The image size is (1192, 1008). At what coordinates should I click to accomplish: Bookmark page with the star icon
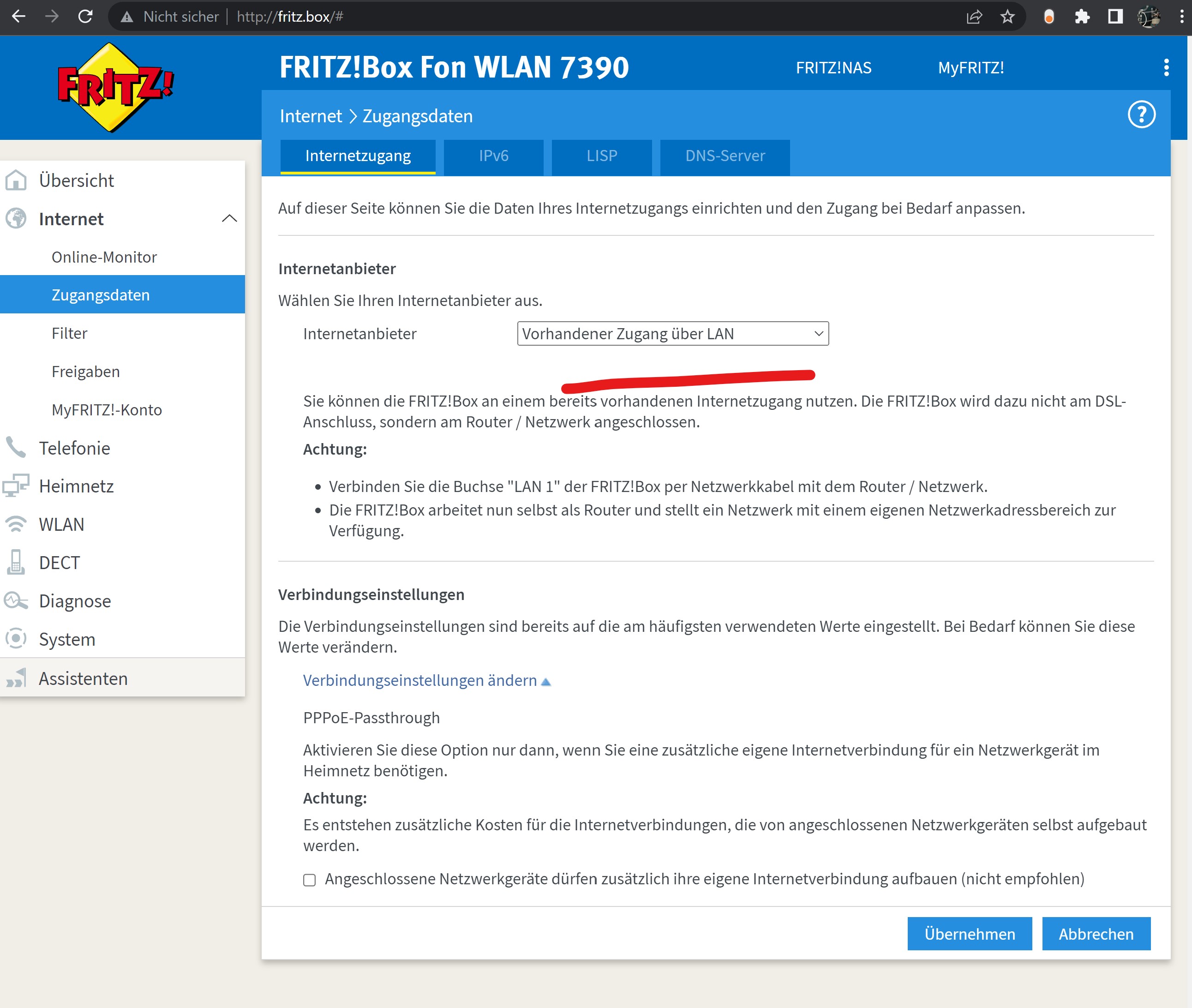pos(1007,17)
